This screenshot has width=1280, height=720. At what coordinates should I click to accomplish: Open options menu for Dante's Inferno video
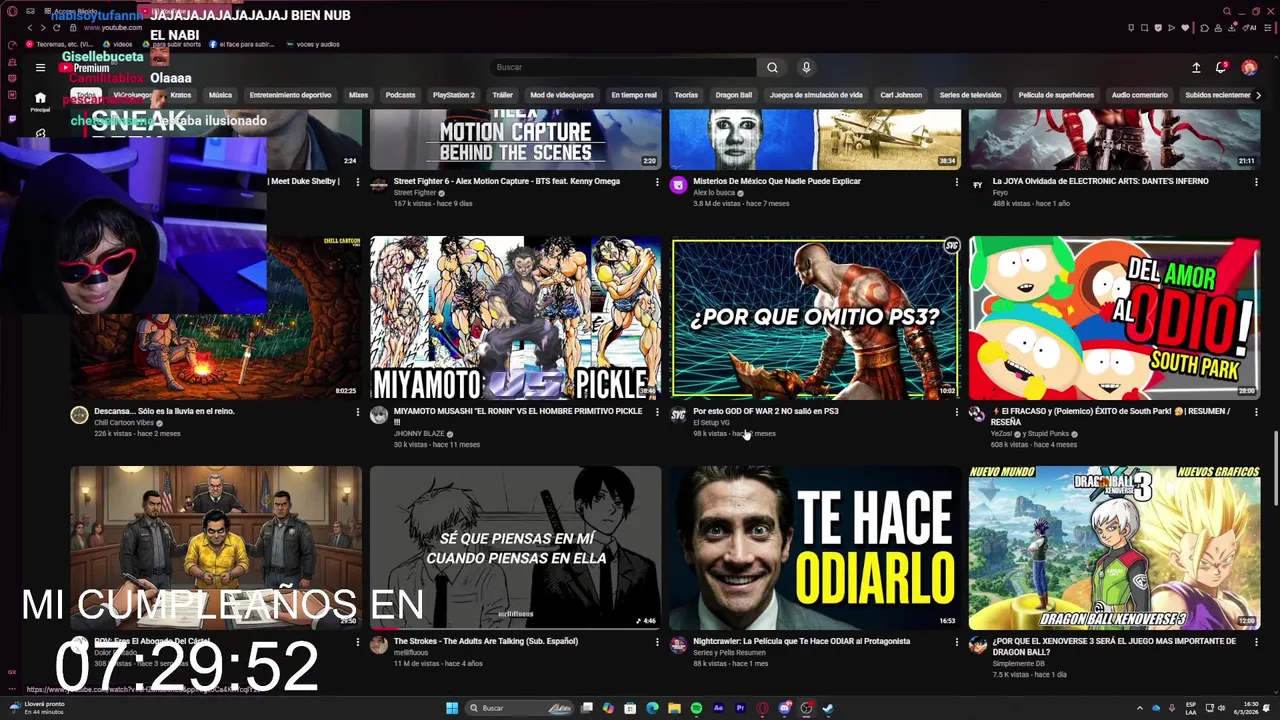tap(1256, 182)
